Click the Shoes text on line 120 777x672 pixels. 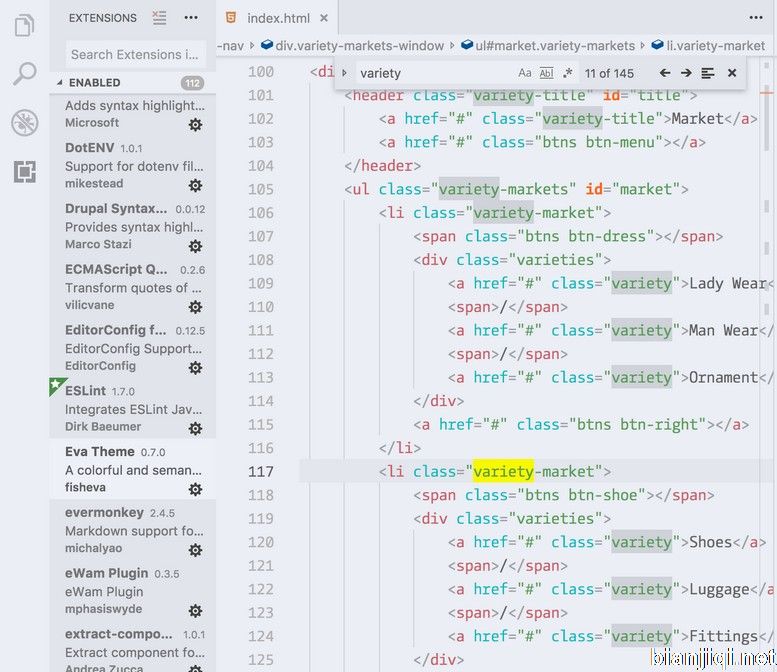[x=711, y=542]
